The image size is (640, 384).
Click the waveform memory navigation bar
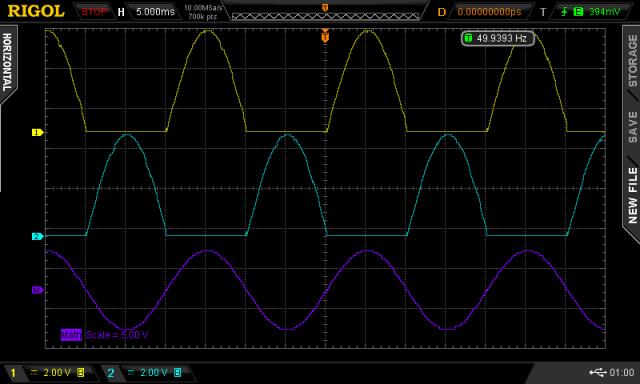coord(325,16)
